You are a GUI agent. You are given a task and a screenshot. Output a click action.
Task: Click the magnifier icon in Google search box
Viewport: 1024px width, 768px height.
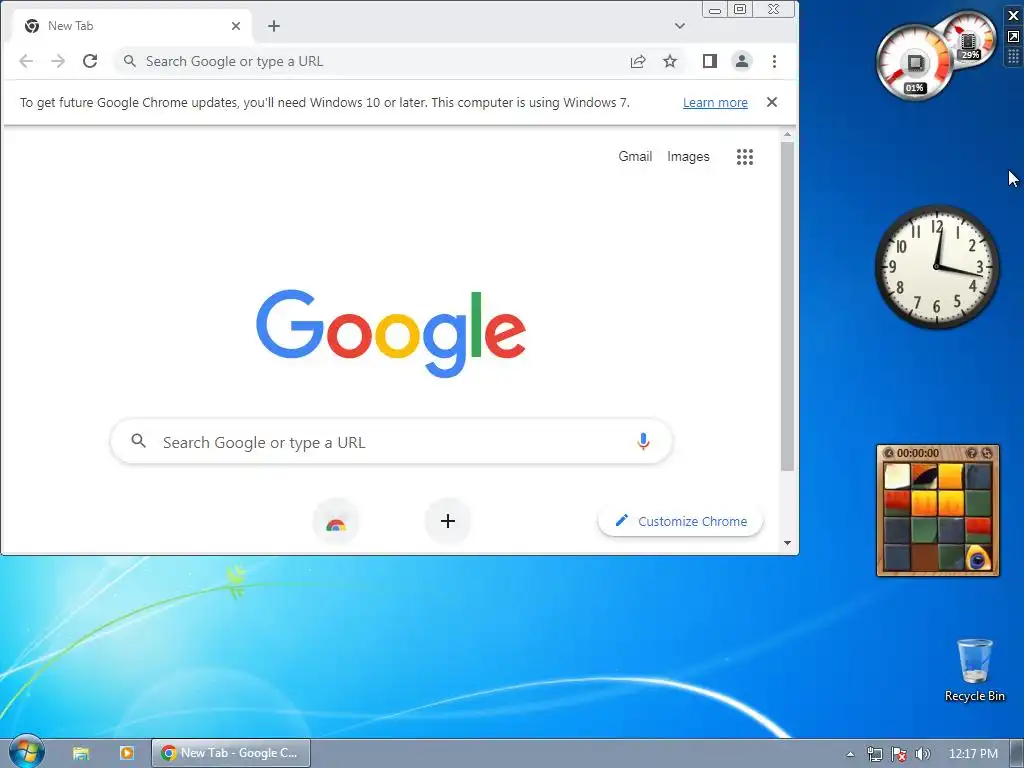[138, 441]
